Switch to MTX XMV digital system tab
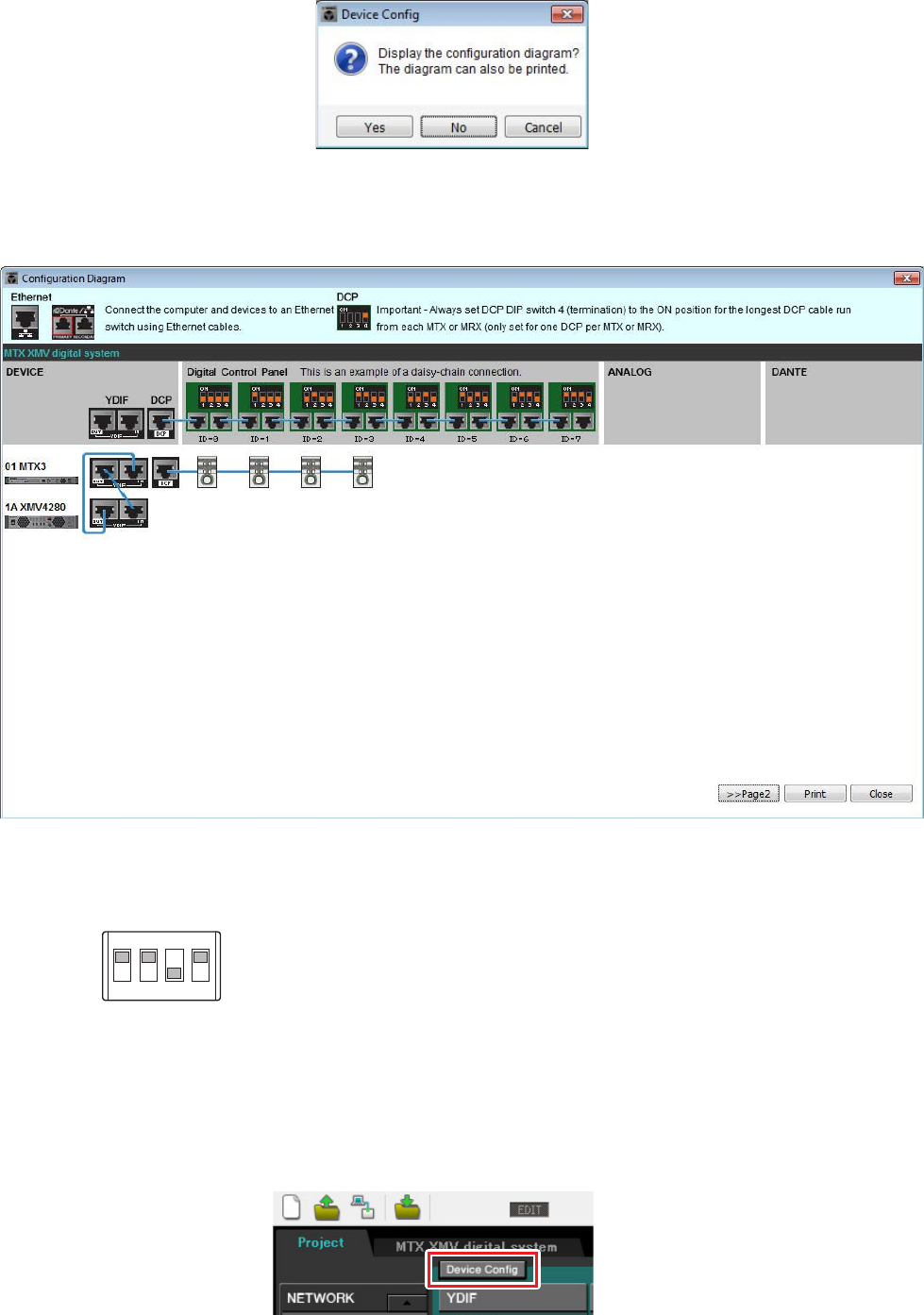The width and height of the screenshot is (924, 1315). click(477, 1246)
